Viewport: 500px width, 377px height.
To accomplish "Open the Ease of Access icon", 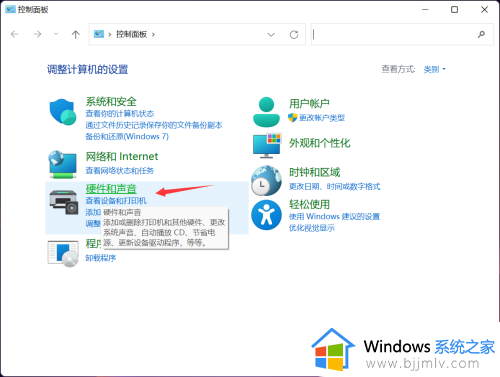I will [266, 215].
